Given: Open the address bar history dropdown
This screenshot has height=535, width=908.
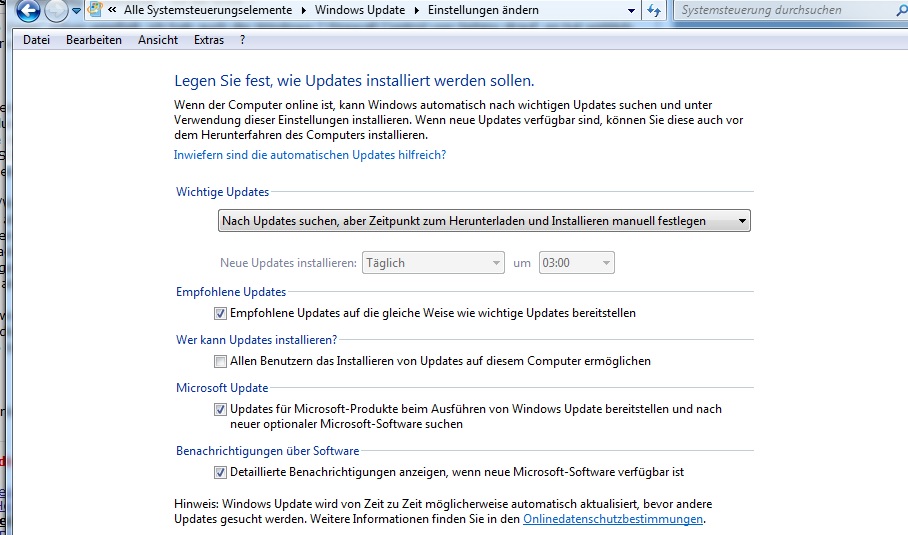Looking at the screenshot, I should [631, 10].
